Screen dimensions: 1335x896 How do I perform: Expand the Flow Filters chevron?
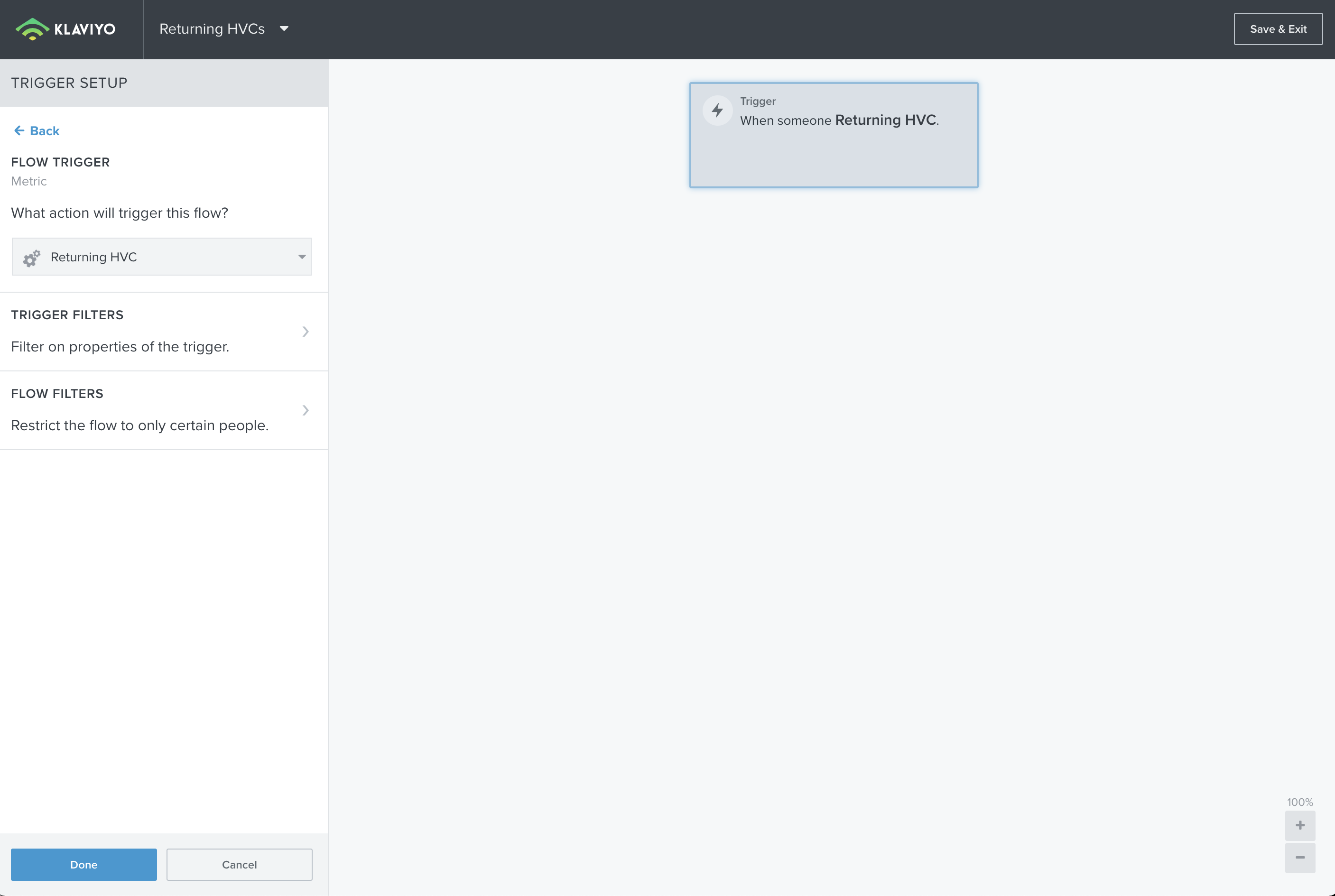point(305,410)
